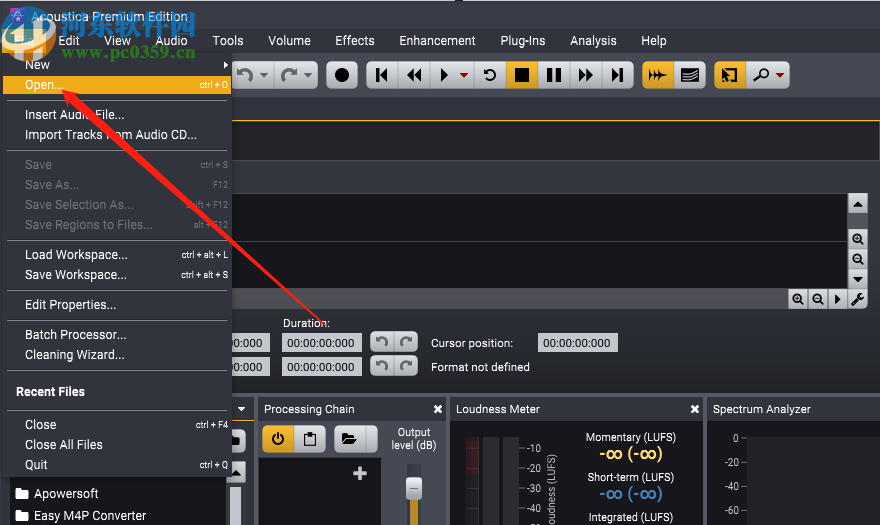Click the Record button
This screenshot has width=880, height=525.
(341, 75)
